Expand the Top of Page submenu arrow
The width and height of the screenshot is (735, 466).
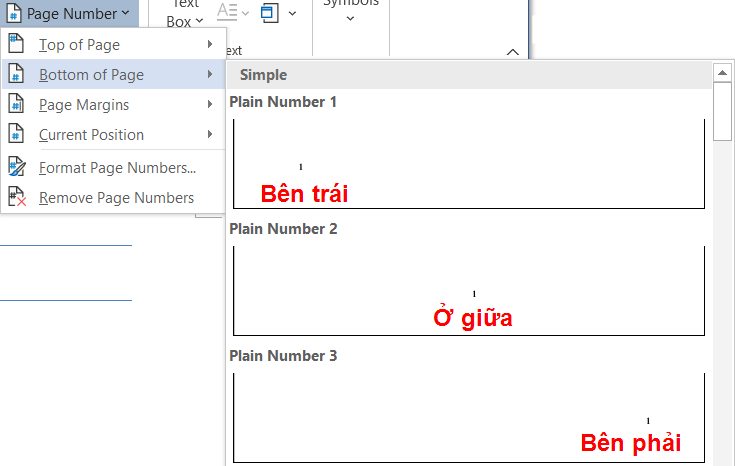click(x=210, y=44)
